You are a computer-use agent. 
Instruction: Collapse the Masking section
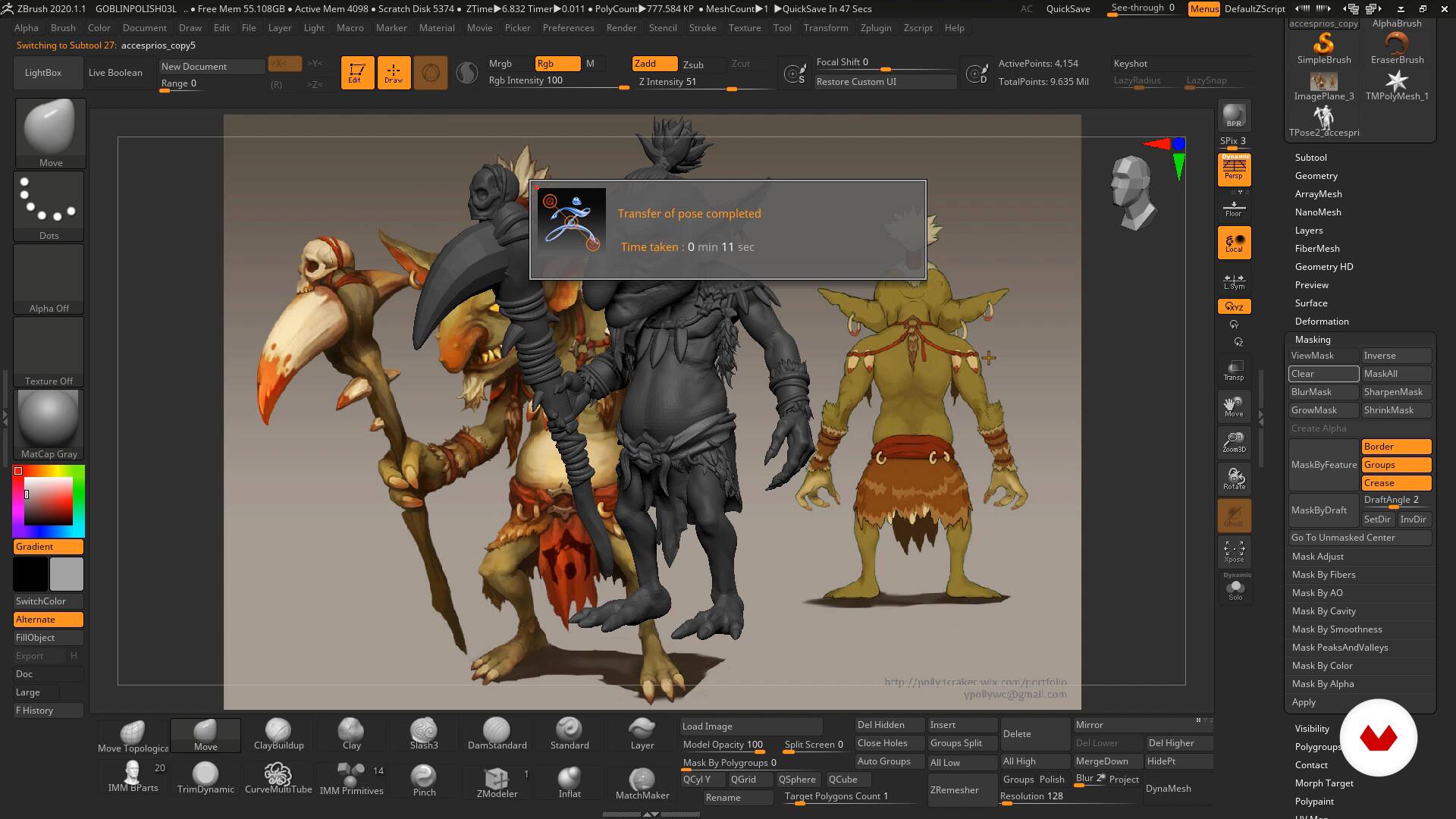pos(1313,340)
